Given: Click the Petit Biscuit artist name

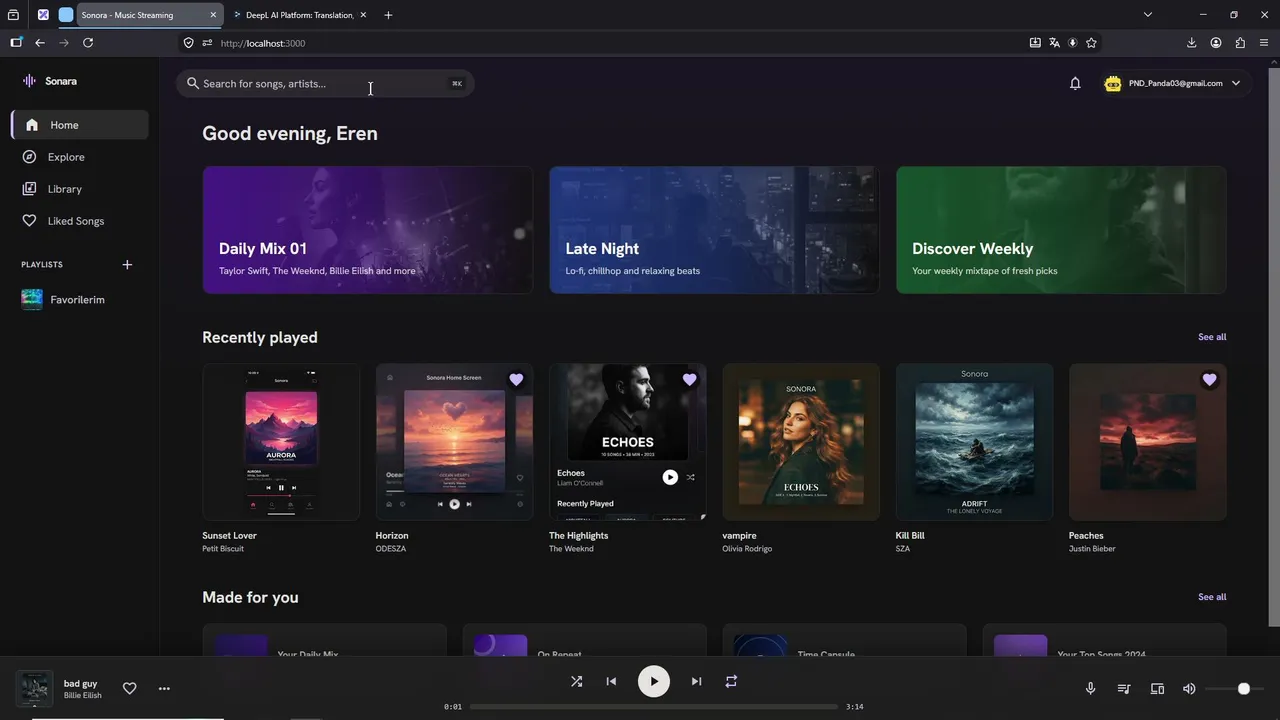Looking at the screenshot, I should coord(223,549).
